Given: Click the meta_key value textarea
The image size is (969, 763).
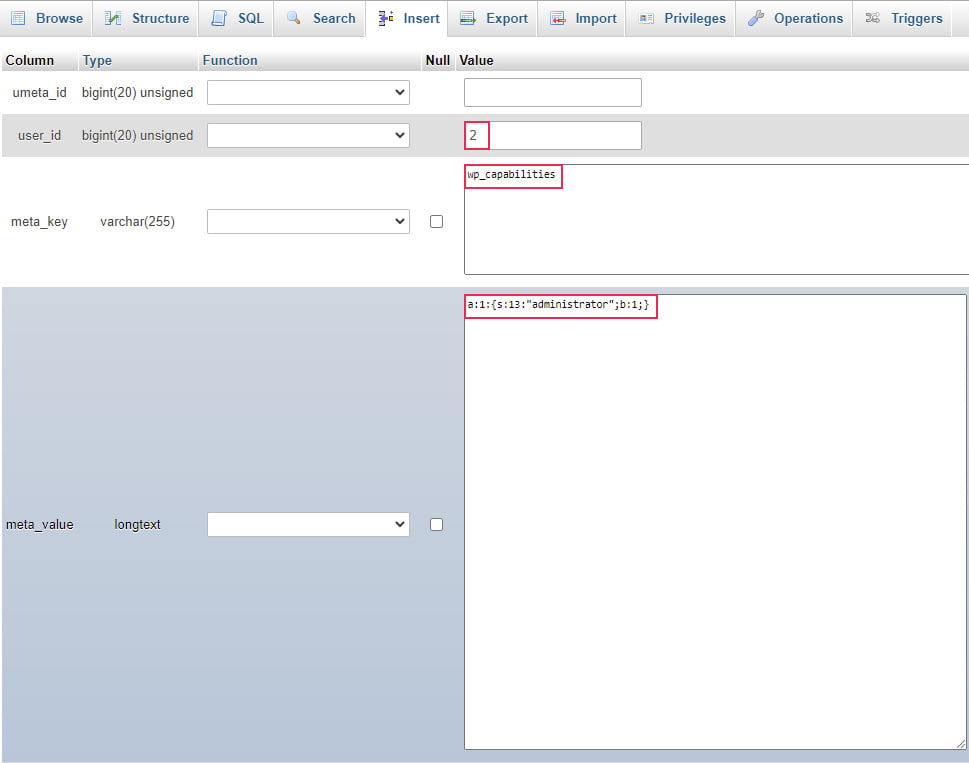Looking at the screenshot, I should pos(716,219).
